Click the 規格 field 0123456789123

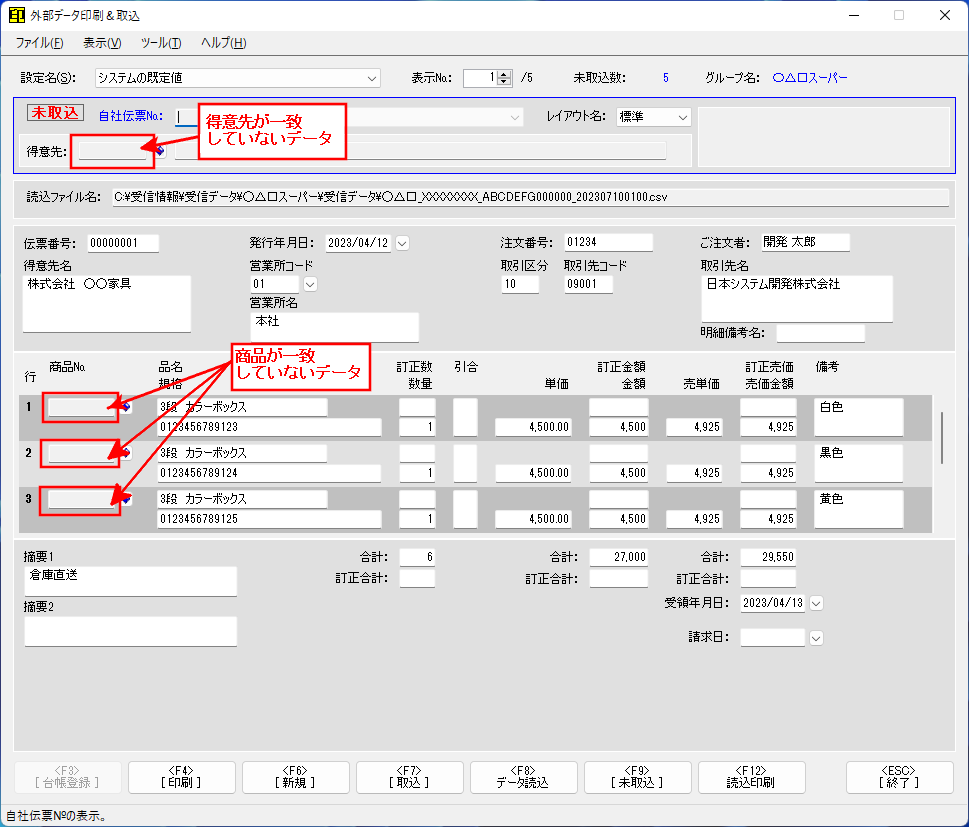269,427
